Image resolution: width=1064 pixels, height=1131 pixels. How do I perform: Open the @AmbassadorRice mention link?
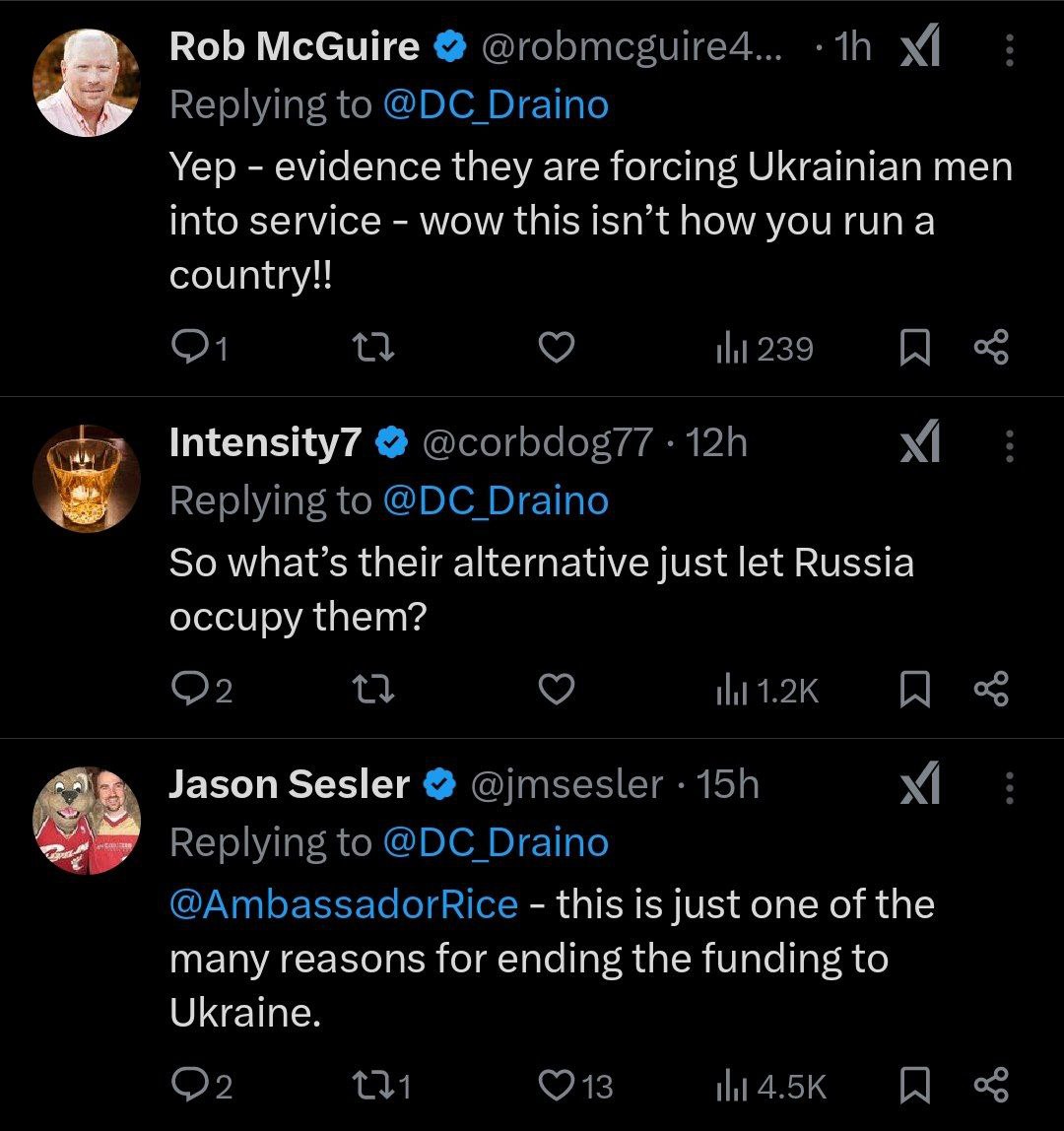pos(344,904)
